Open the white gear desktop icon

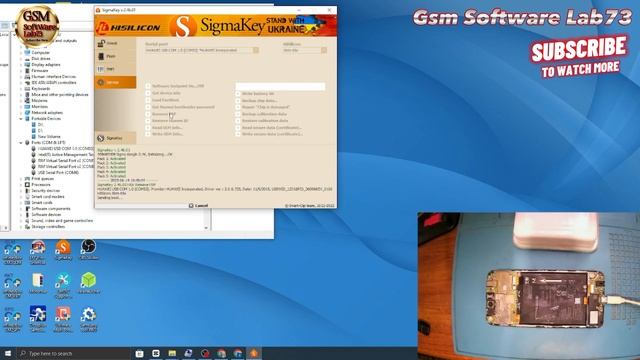(88, 319)
